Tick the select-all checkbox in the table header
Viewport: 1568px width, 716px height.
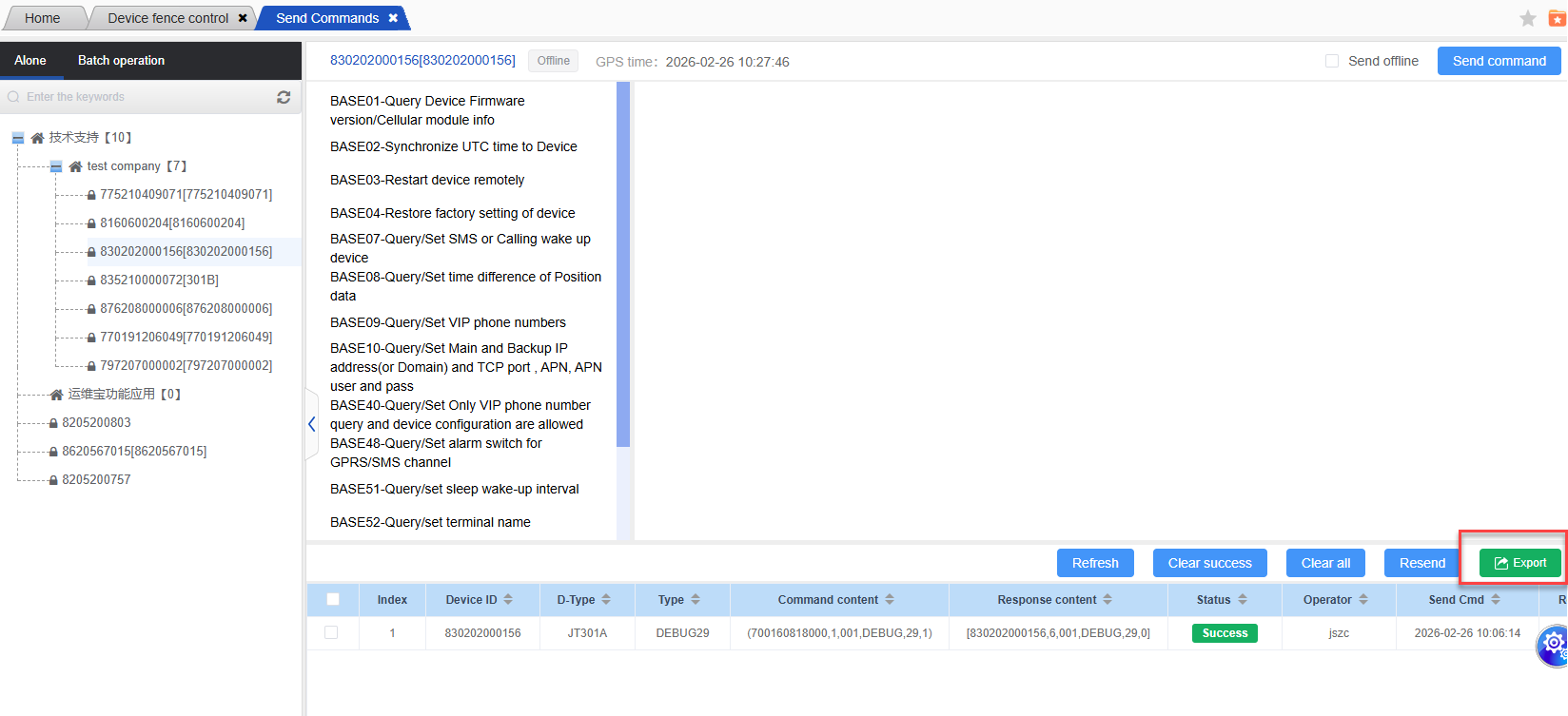[x=333, y=600]
